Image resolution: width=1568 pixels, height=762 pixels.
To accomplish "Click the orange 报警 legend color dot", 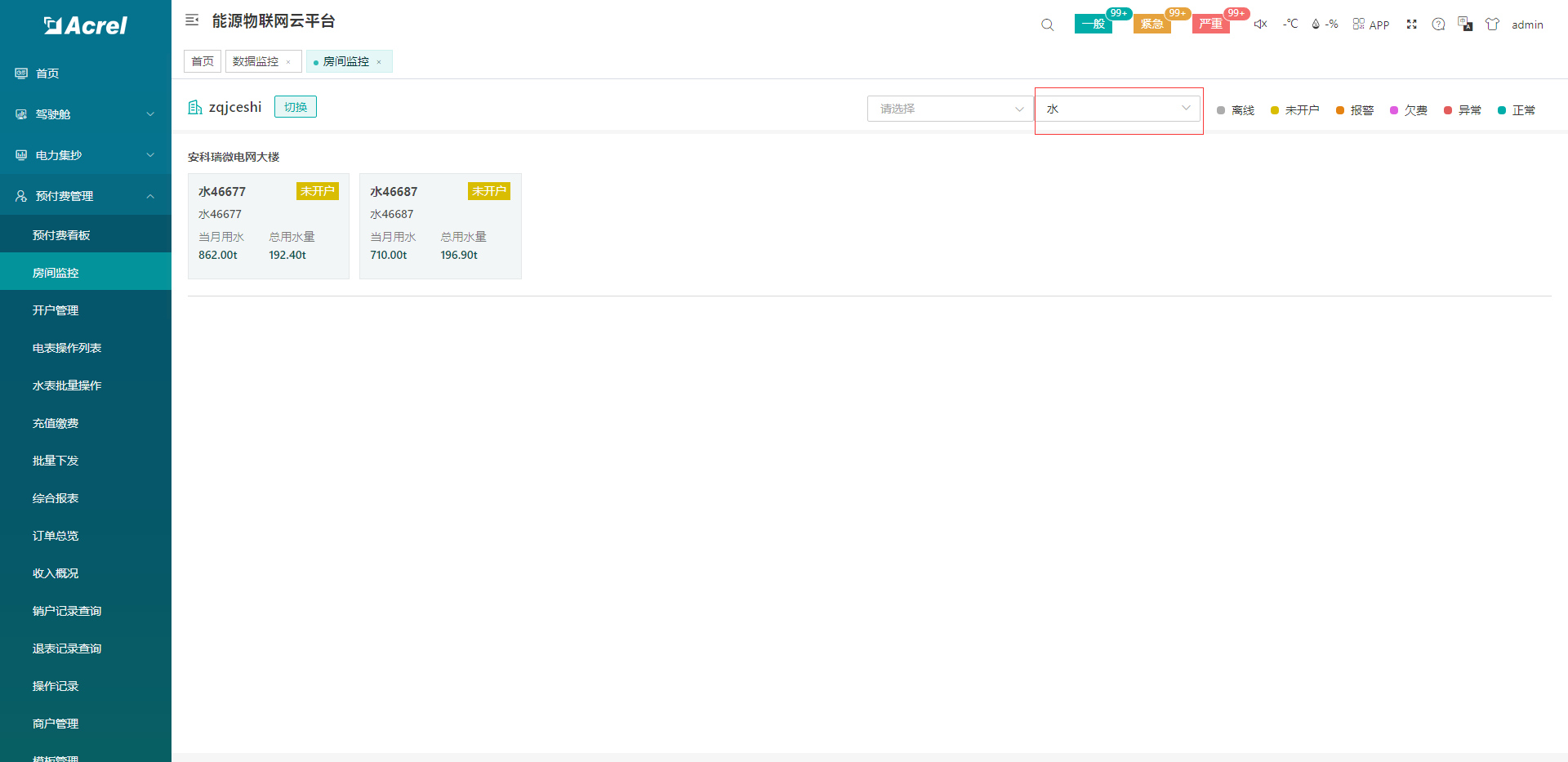I will tap(1340, 110).
